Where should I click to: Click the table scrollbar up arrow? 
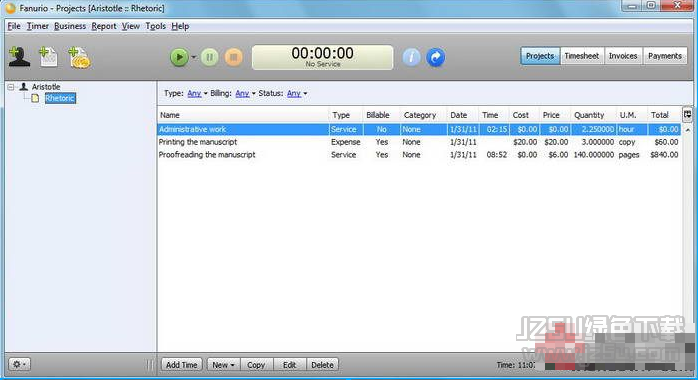(688, 129)
